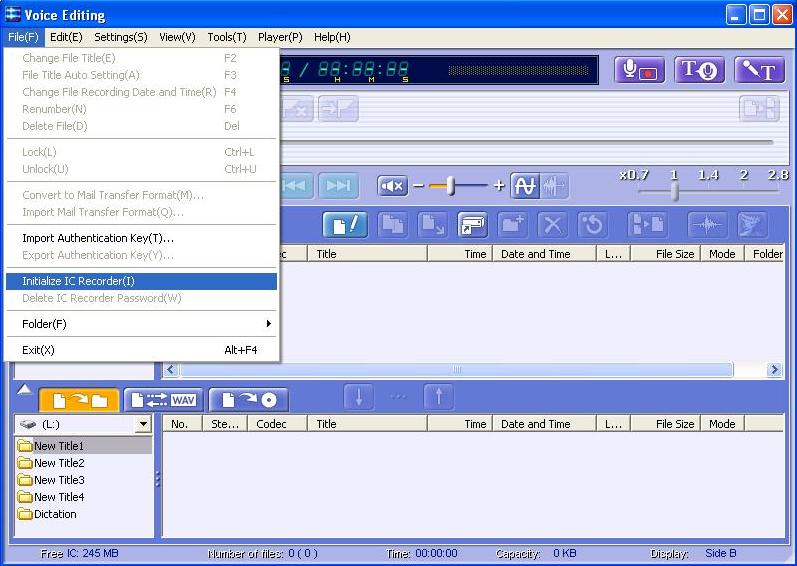Click the horizontal scrollbar left arrow
This screenshot has width=797, height=566.
coord(171,369)
